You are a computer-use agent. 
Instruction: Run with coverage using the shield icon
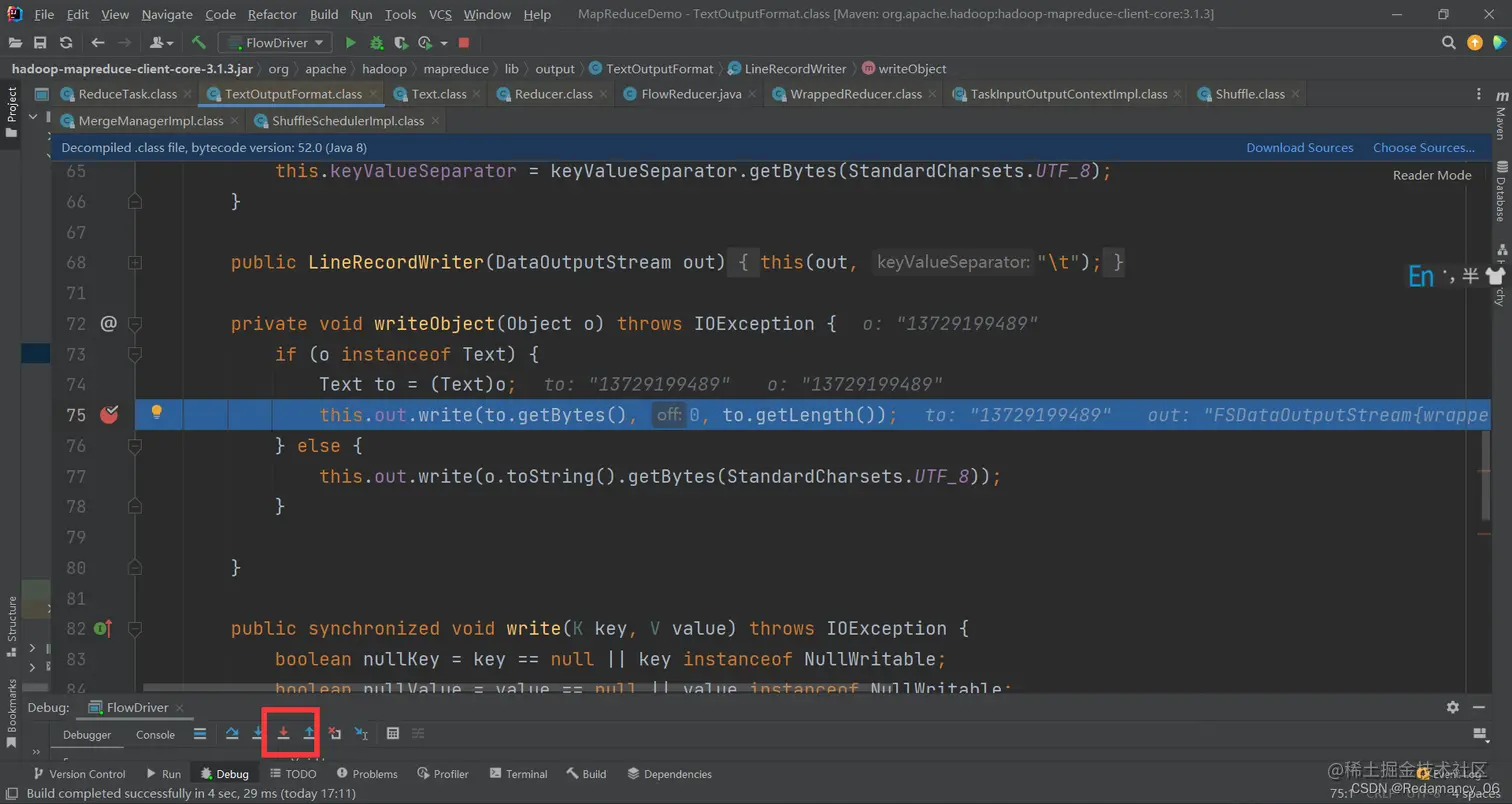click(x=400, y=43)
